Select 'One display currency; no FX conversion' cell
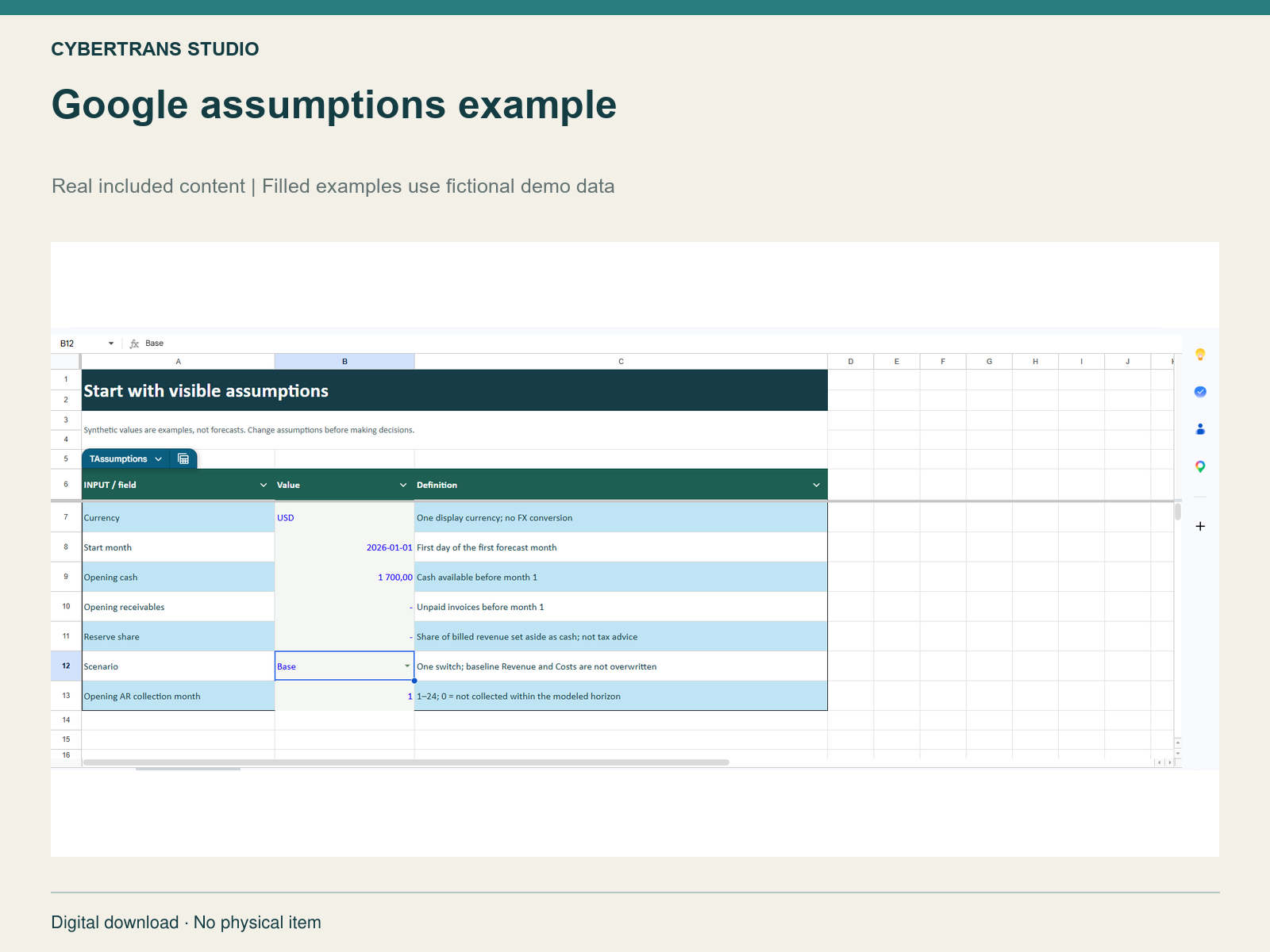This screenshot has height=952, width=1270. tap(621, 517)
